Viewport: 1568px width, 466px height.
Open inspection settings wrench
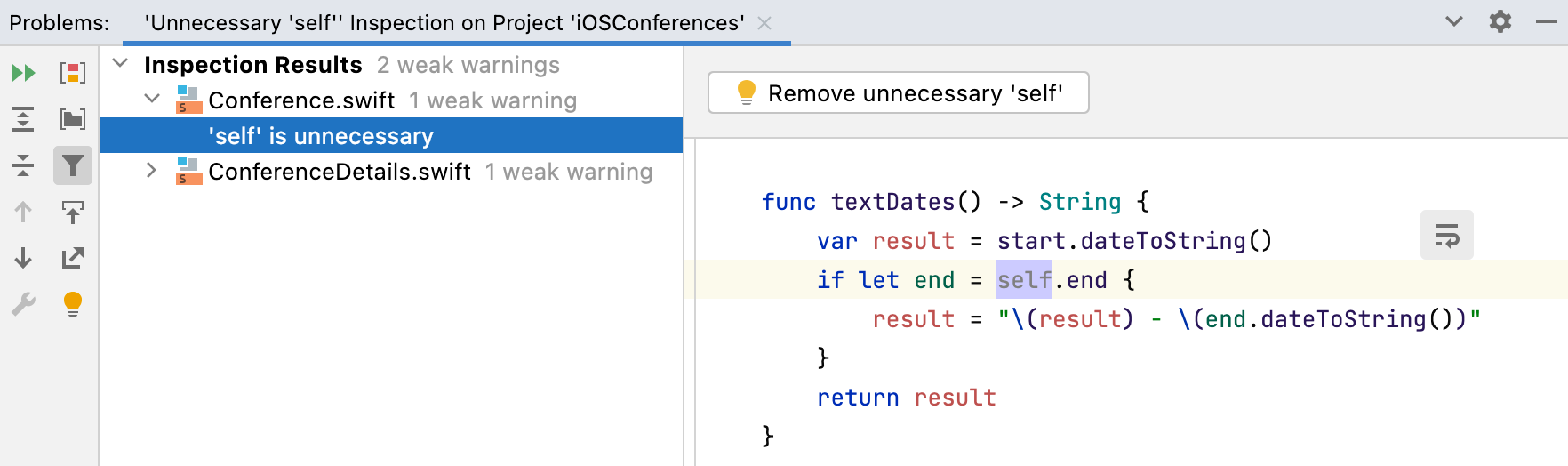[x=23, y=304]
